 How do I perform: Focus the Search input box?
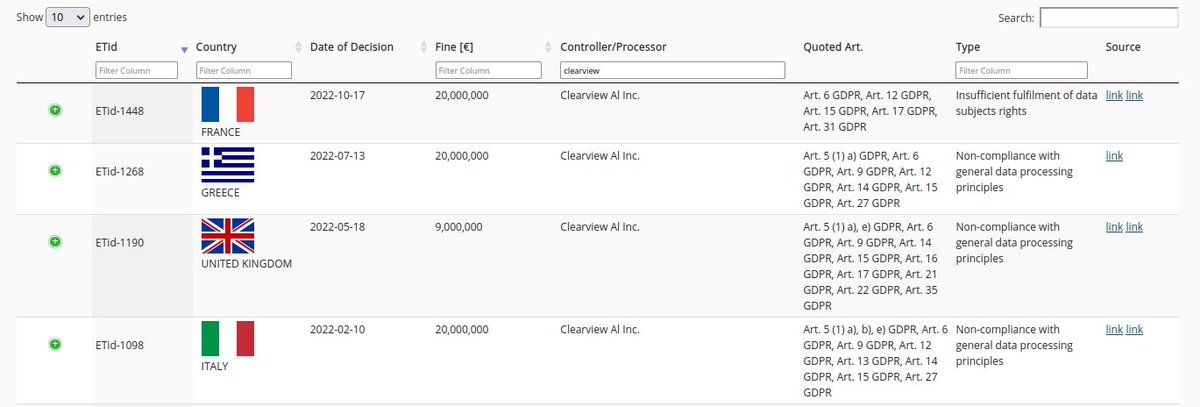1109,17
